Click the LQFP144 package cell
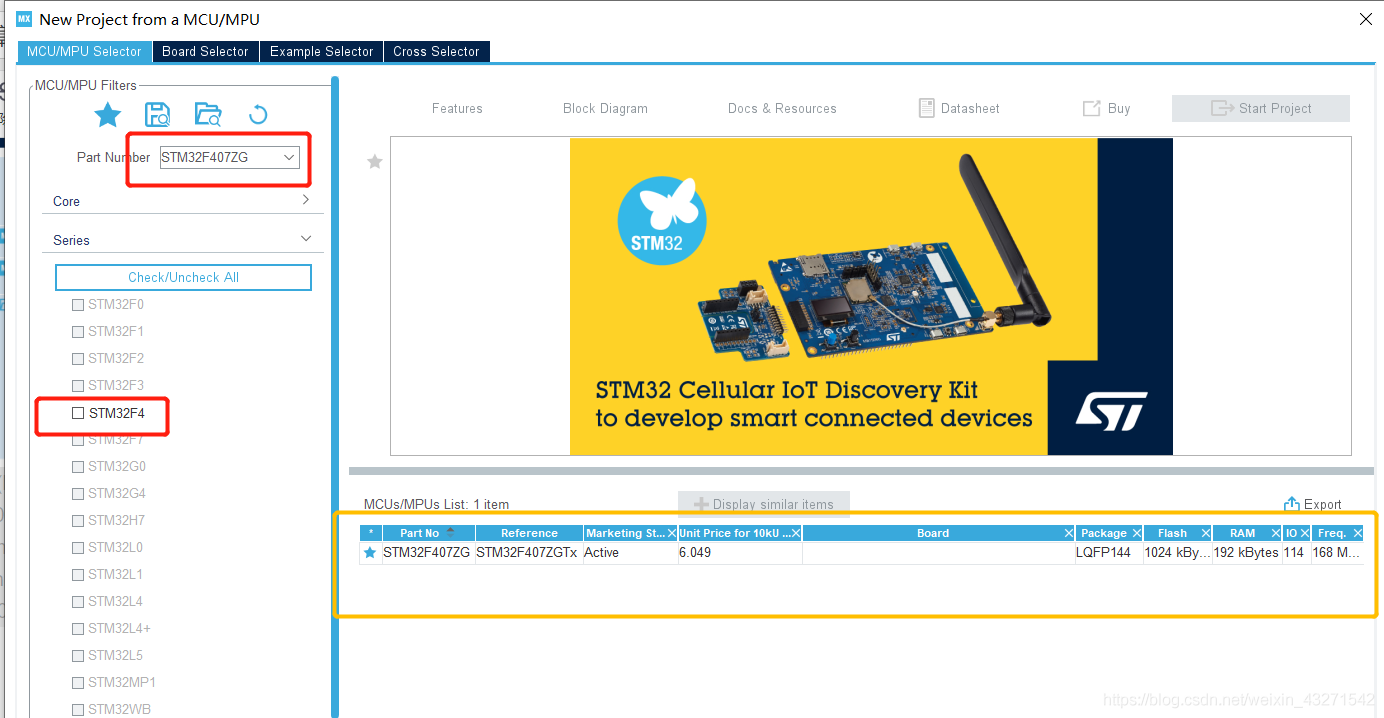Viewport: 1384px width, 718px height. 1109,552
